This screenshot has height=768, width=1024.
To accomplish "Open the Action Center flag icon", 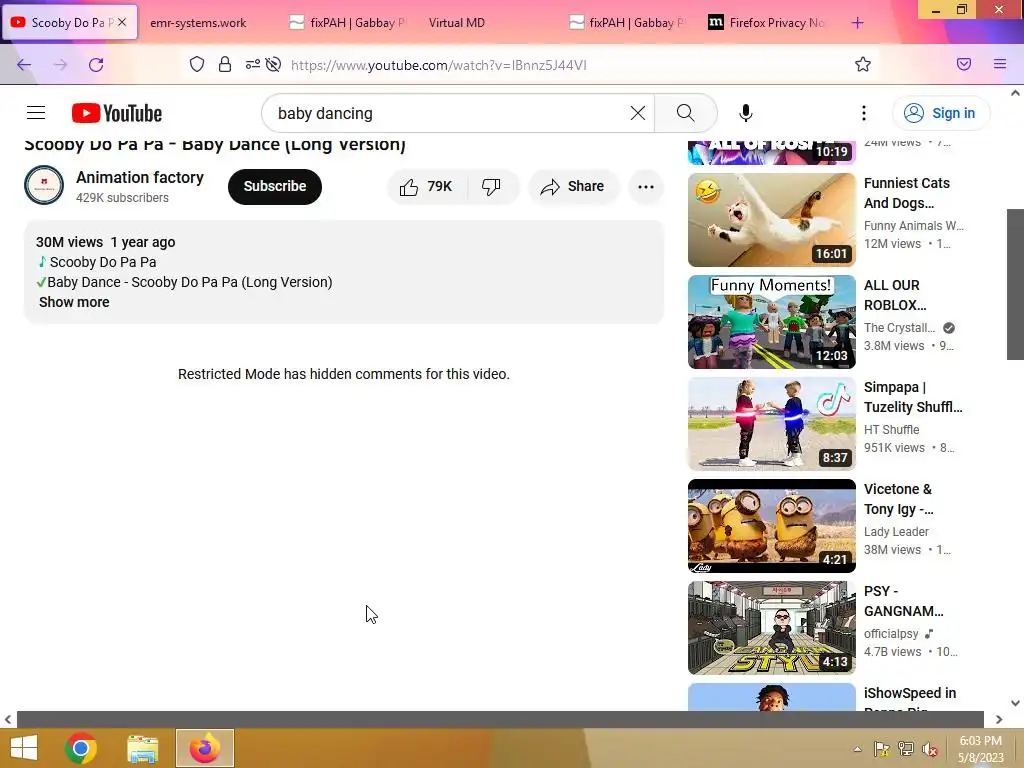I will click(882, 749).
